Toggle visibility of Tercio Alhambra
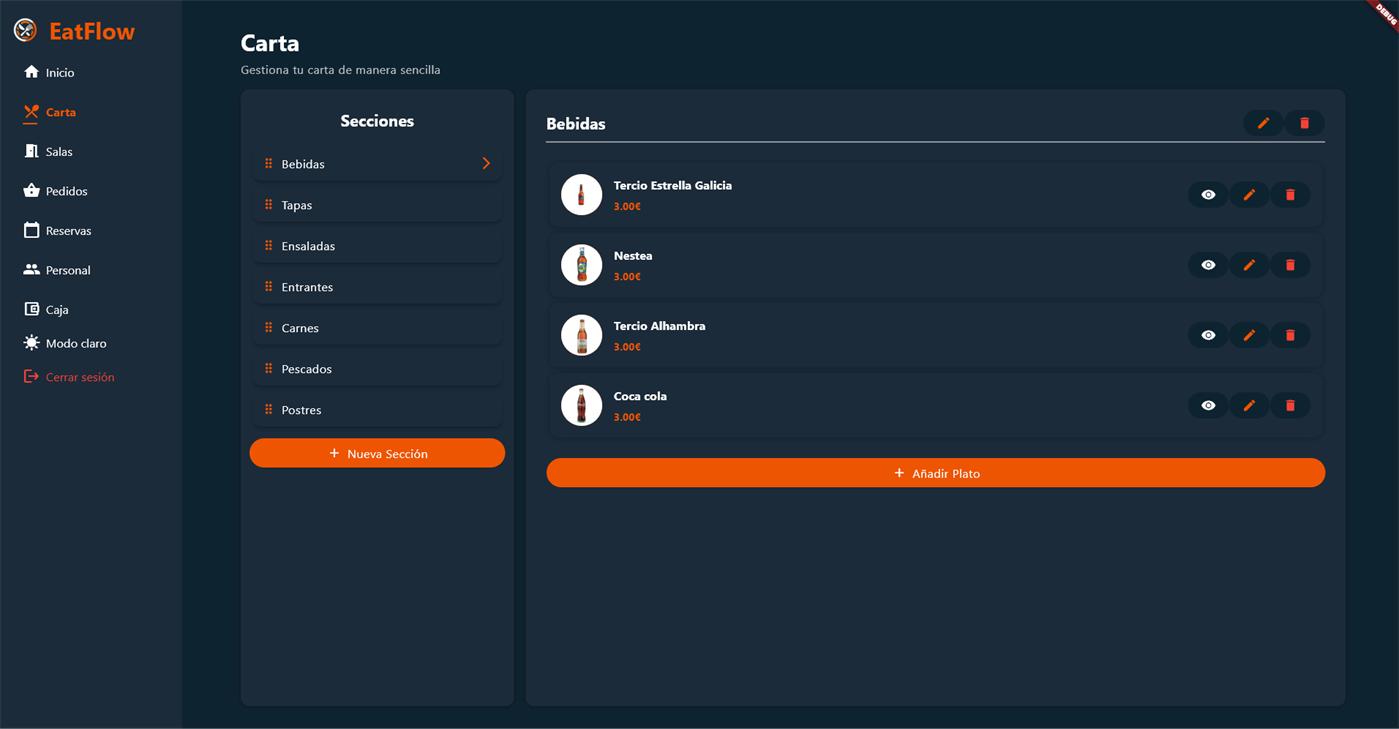The width and height of the screenshot is (1399, 729). pos(1208,335)
